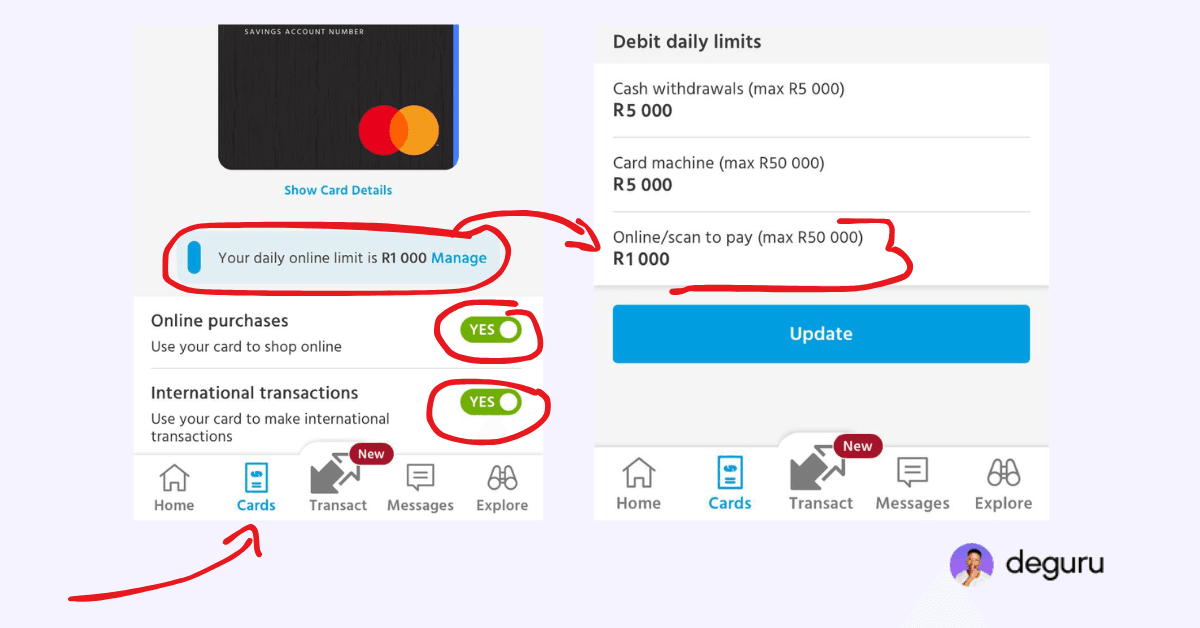Image resolution: width=1200 pixels, height=628 pixels.
Task: Tap the Home icon on the right screen
Action: (x=638, y=485)
